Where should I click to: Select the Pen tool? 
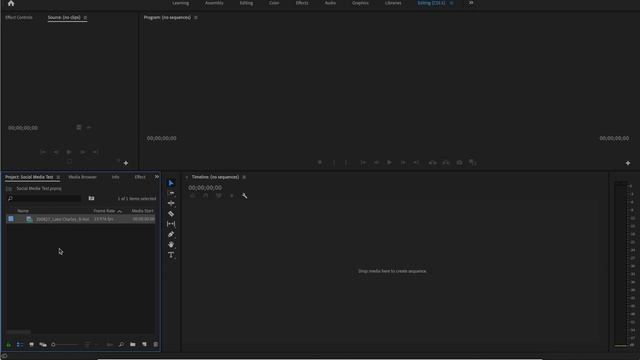pyautogui.click(x=171, y=234)
